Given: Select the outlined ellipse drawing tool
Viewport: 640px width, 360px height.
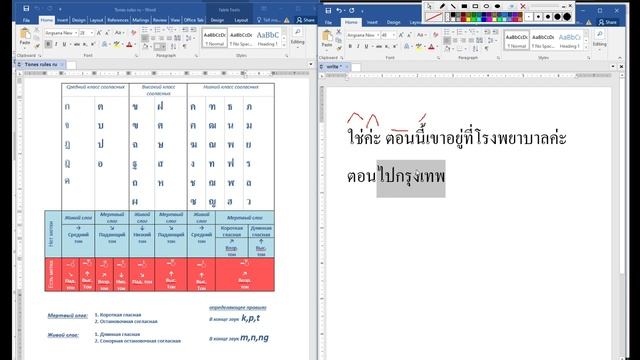Looking at the screenshot, I should [x=486, y=6].
